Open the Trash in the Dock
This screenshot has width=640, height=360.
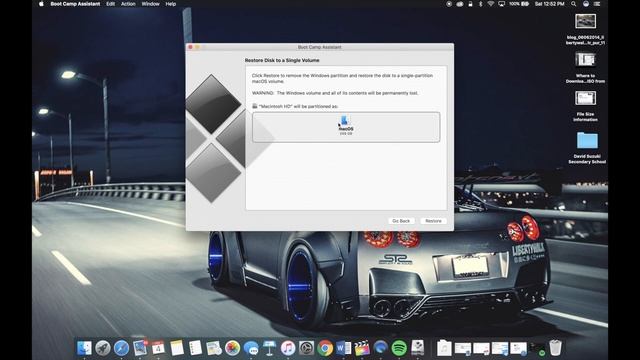click(555, 348)
